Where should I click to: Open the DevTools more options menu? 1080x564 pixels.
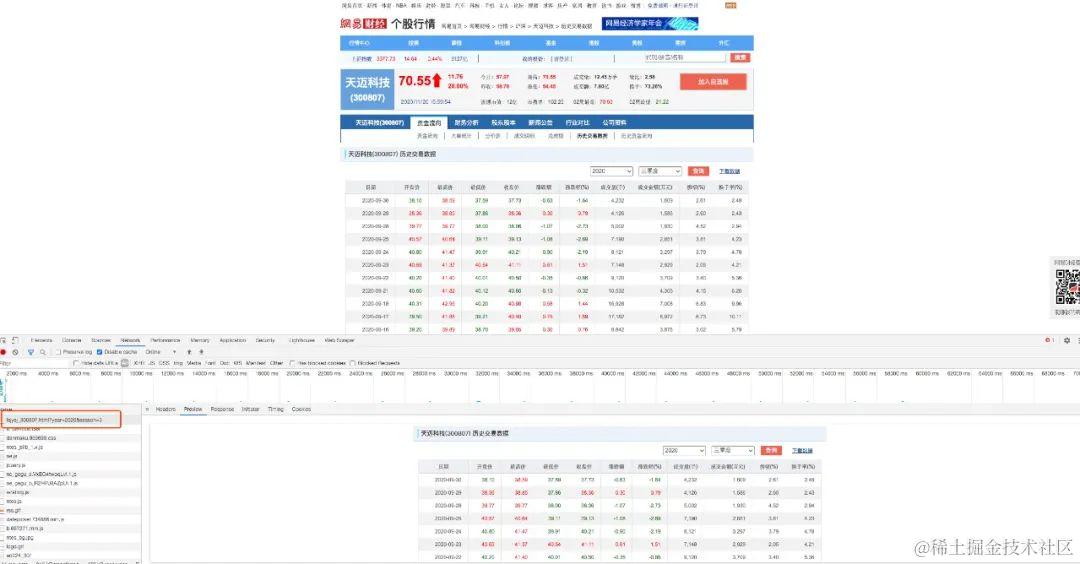coord(1077,340)
